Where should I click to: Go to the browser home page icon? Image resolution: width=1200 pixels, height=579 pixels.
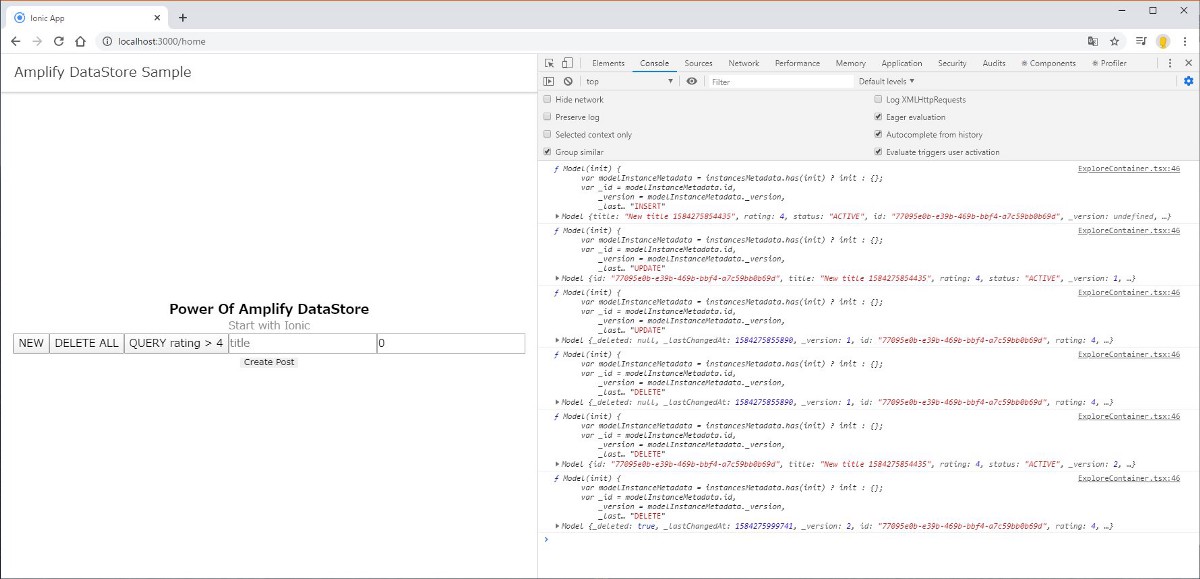(80, 41)
